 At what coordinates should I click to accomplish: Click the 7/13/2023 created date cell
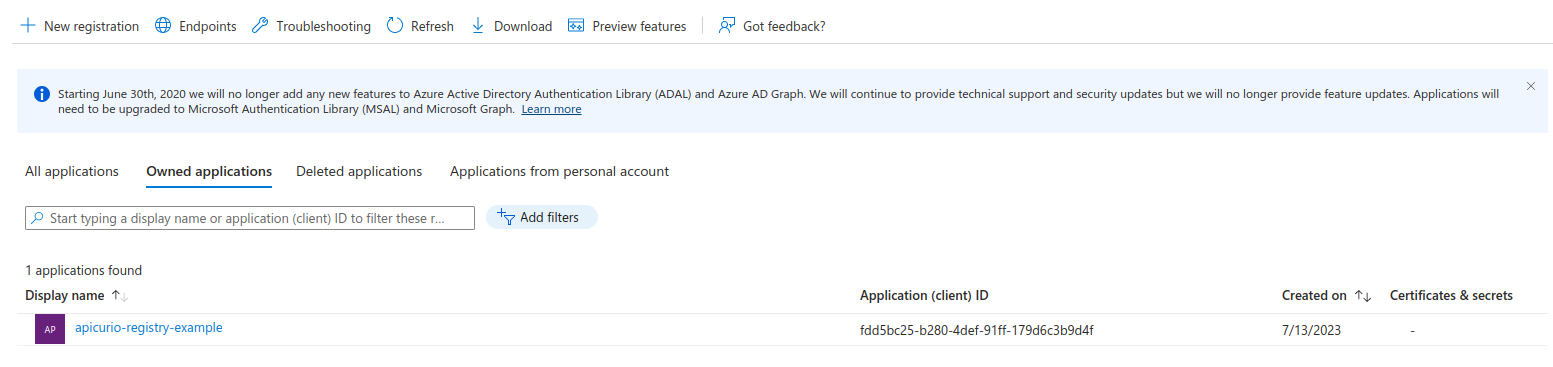click(1311, 330)
